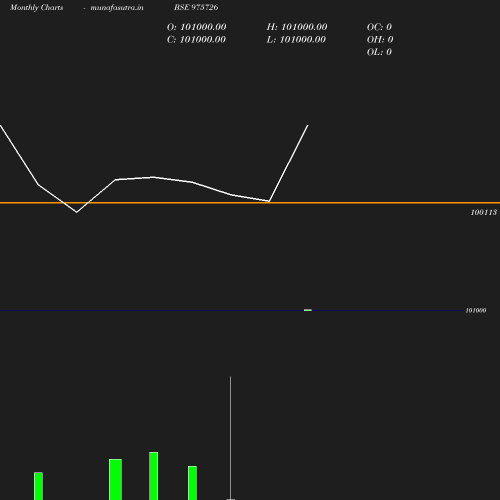This screenshot has height=500, width=500.
Task: Click the 100118 price axis label
Action: click(x=484, y=212)
